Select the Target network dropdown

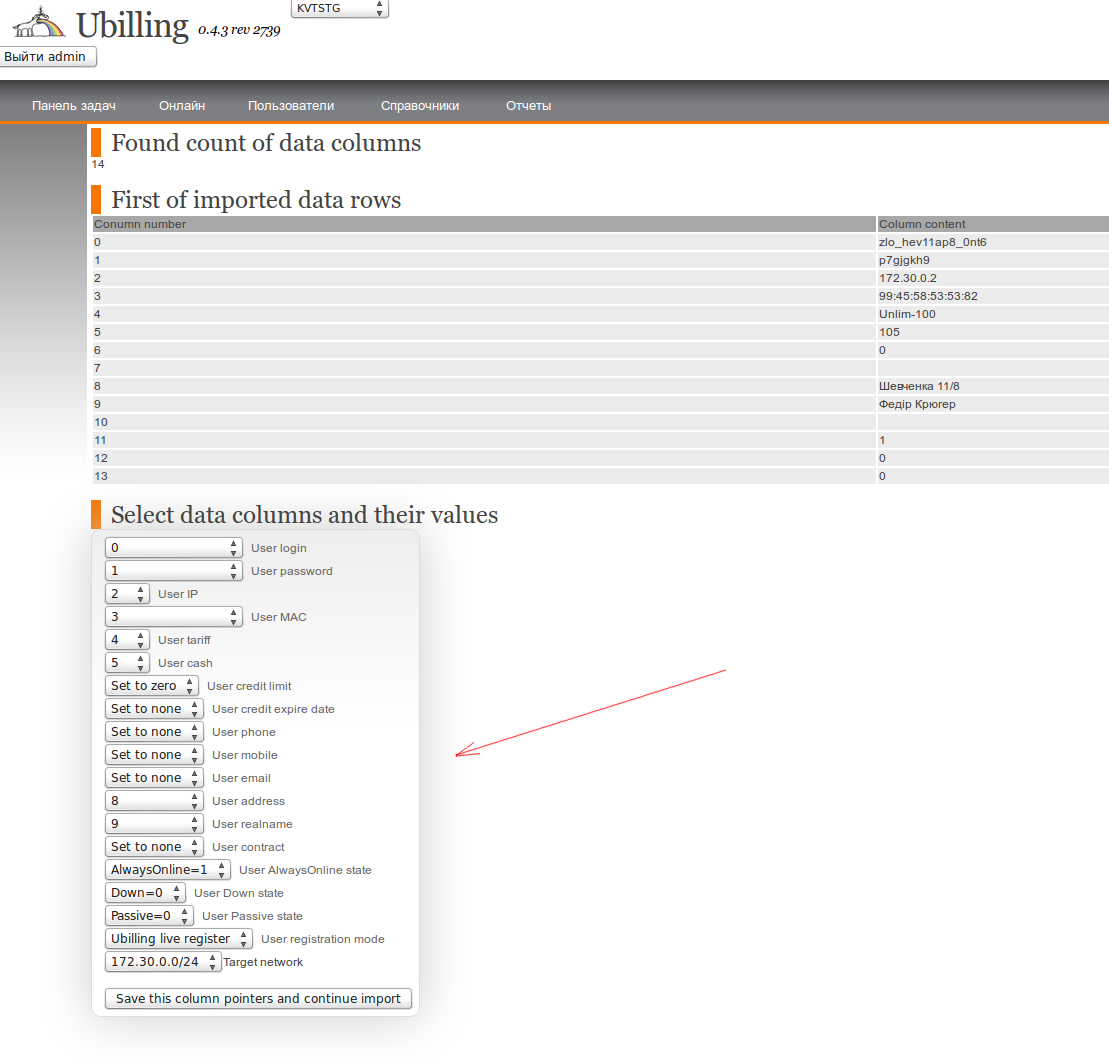[163, 962]
